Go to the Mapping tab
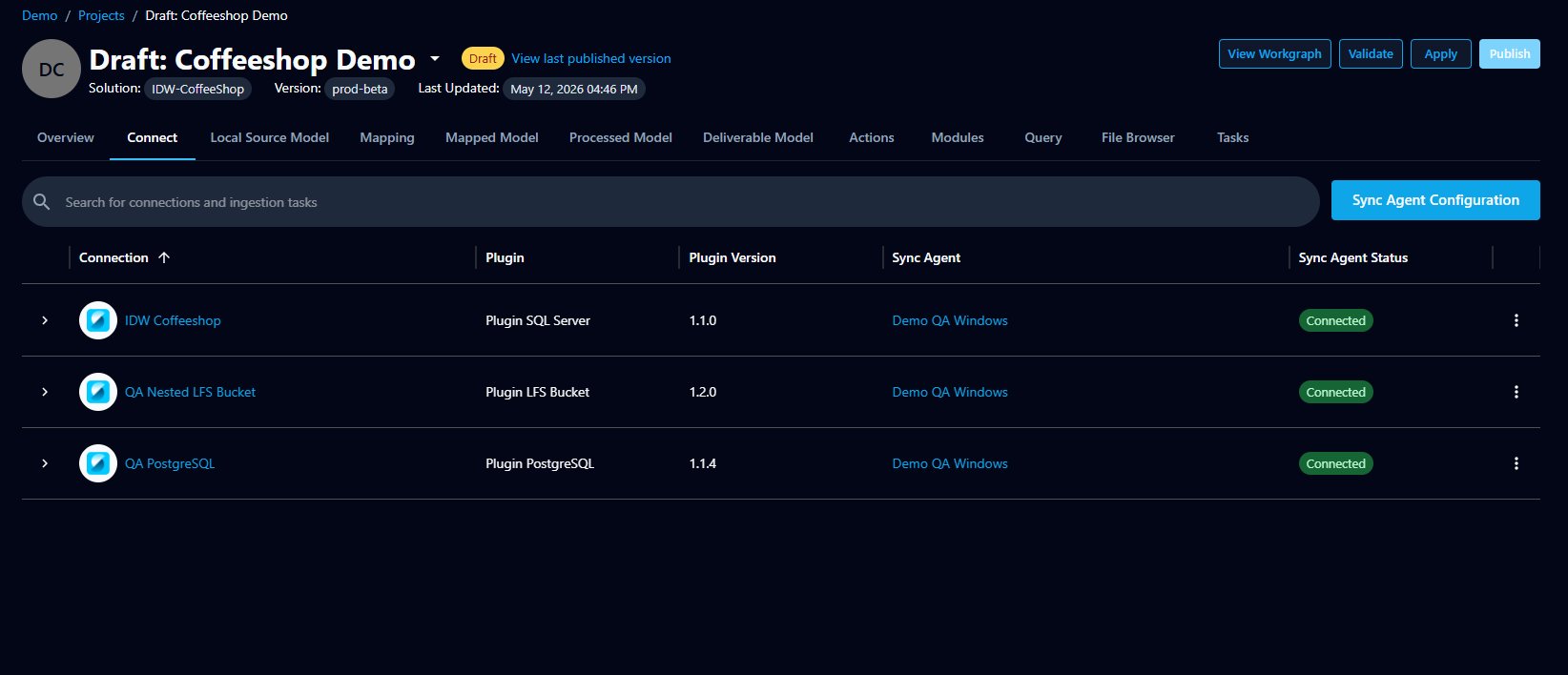The image size is (1568, 675). (387, 137)
